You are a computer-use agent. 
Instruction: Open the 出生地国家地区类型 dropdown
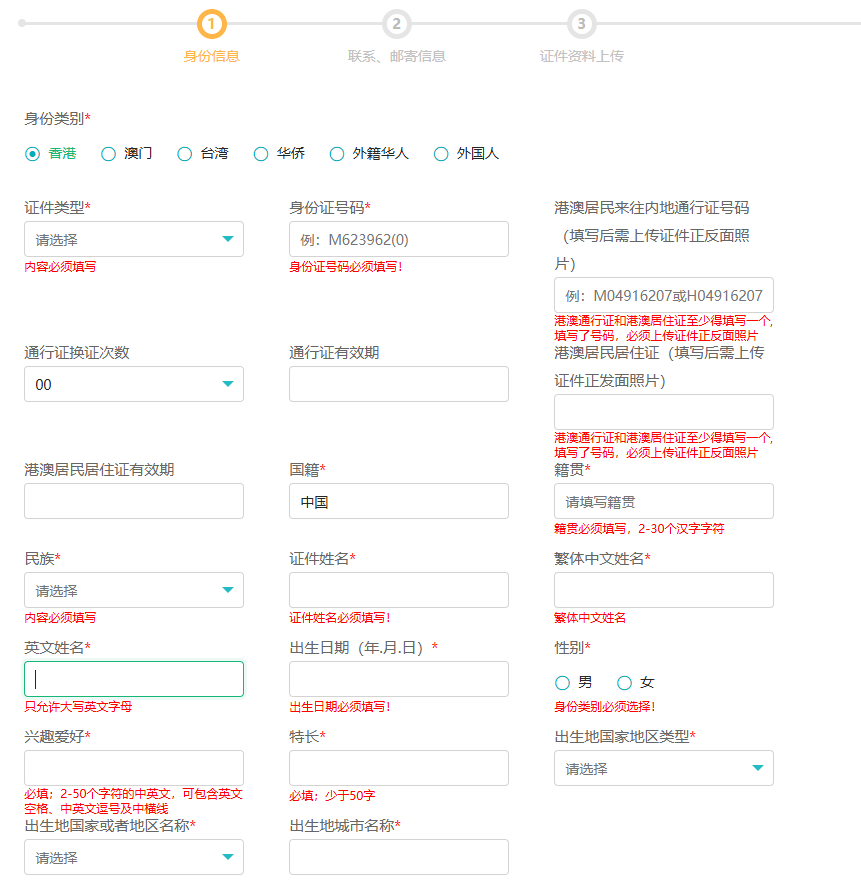pyautogui.click(x=663, y=768)
